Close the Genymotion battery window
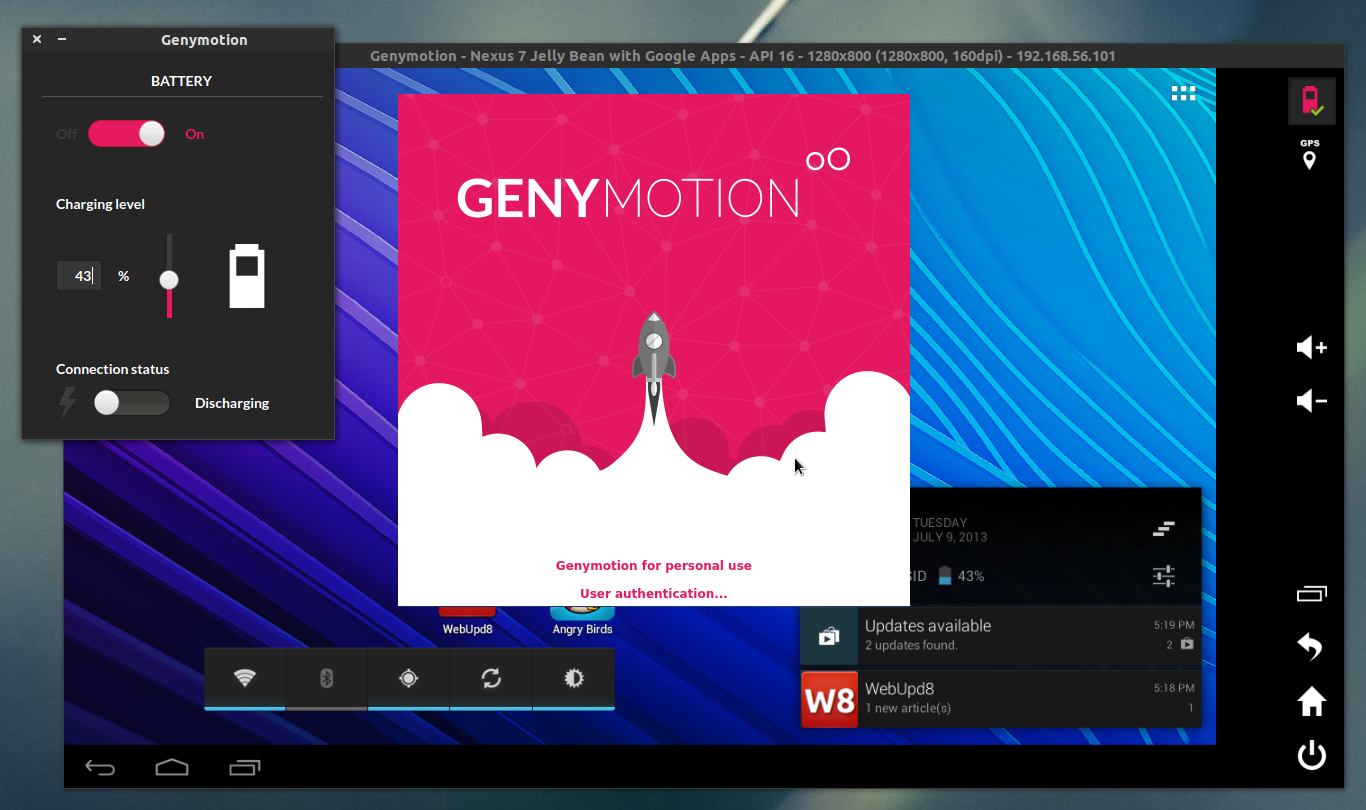 [37, 39]
